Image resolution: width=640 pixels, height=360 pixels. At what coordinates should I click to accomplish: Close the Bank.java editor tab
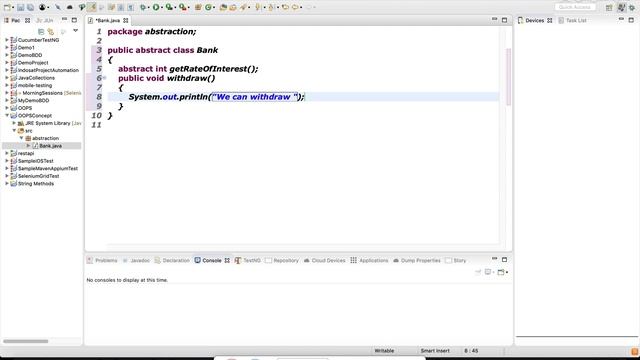(x=125, y=20)
